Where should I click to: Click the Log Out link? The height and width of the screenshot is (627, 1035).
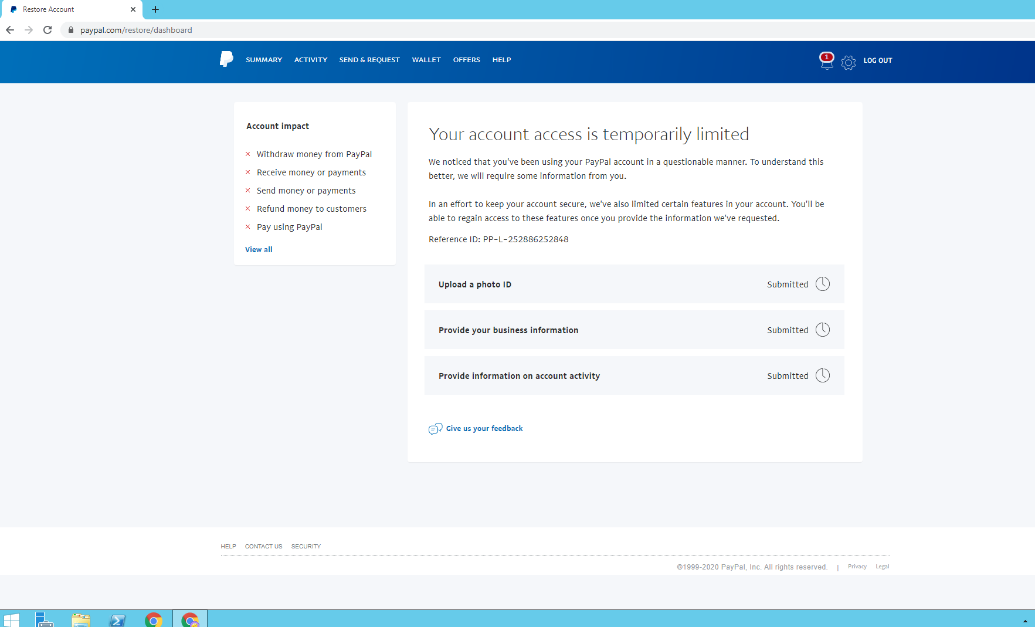[878, 60]
